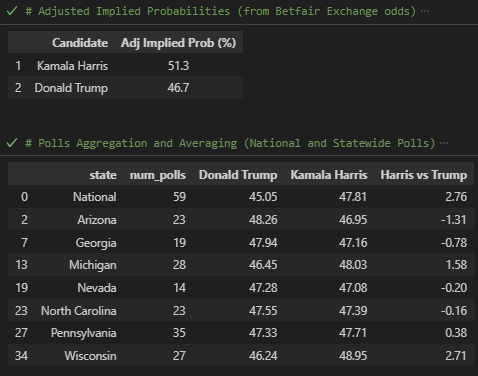Select the Candidate column header
Viewport: 478px width, 376px height.
point(80,43)
